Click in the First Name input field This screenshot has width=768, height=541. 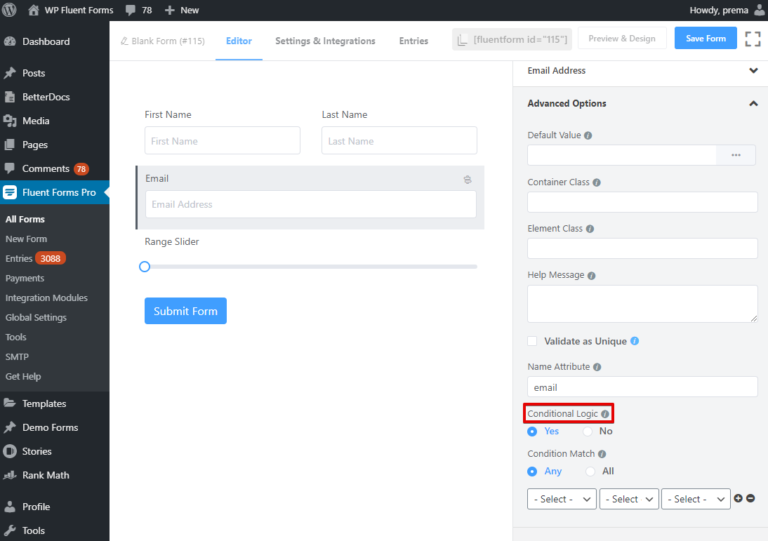pyautogui.click(x=222, y=141)
